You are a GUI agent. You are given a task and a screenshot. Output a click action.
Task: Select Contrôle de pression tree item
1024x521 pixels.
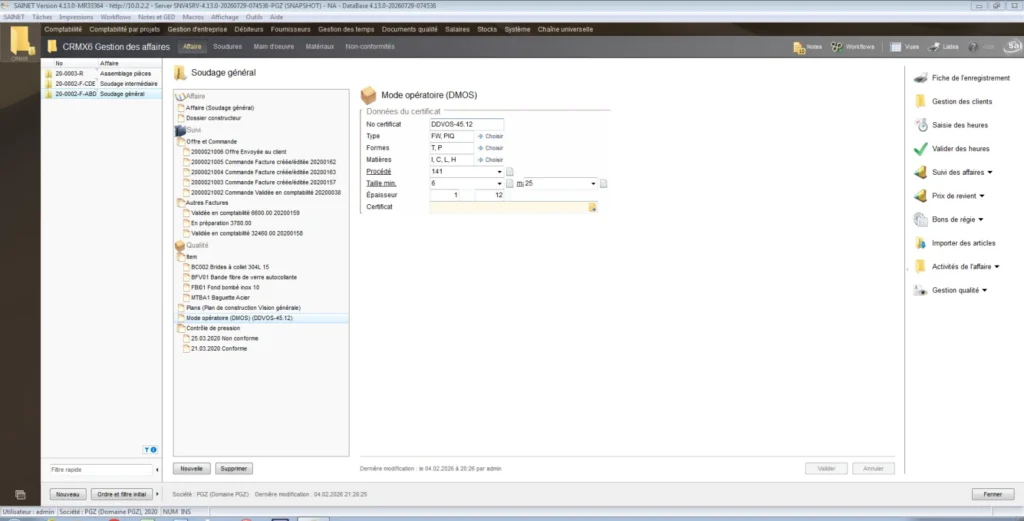pyautogui.click(x=213, y=328)
